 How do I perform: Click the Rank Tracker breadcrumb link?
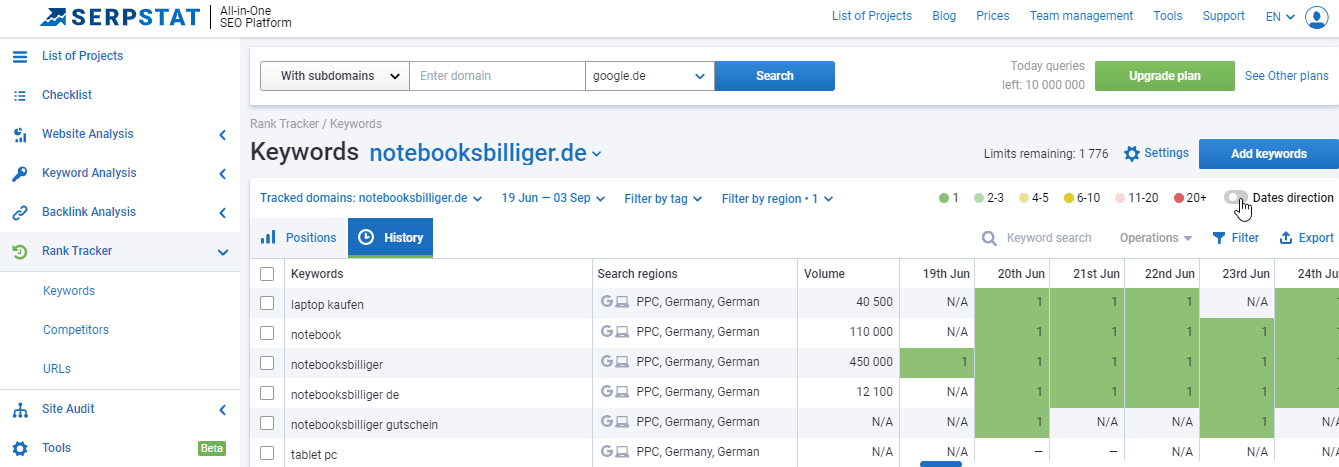click(285, 124)
